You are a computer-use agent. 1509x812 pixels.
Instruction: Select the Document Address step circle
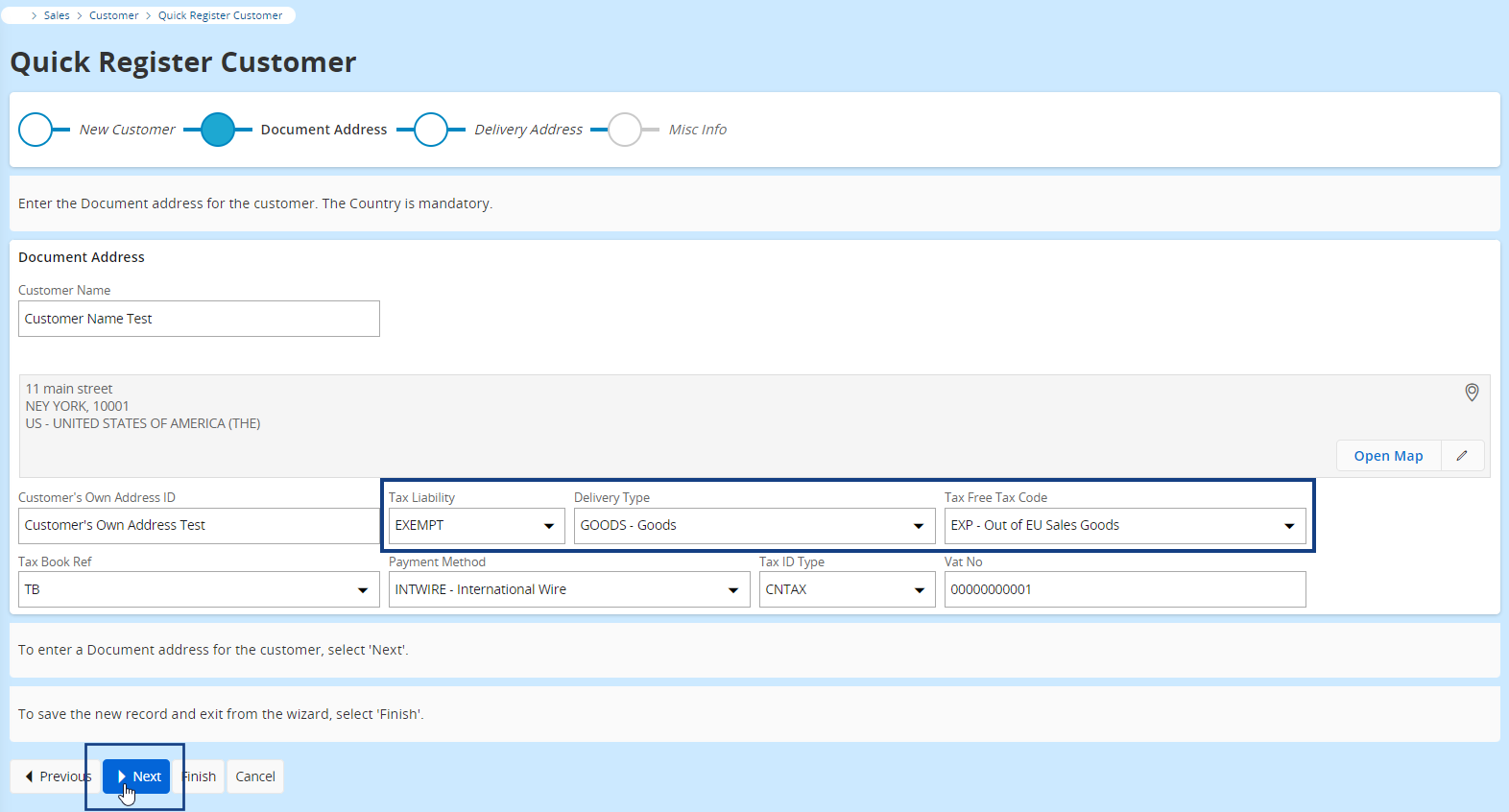click(x=218, y=130)
